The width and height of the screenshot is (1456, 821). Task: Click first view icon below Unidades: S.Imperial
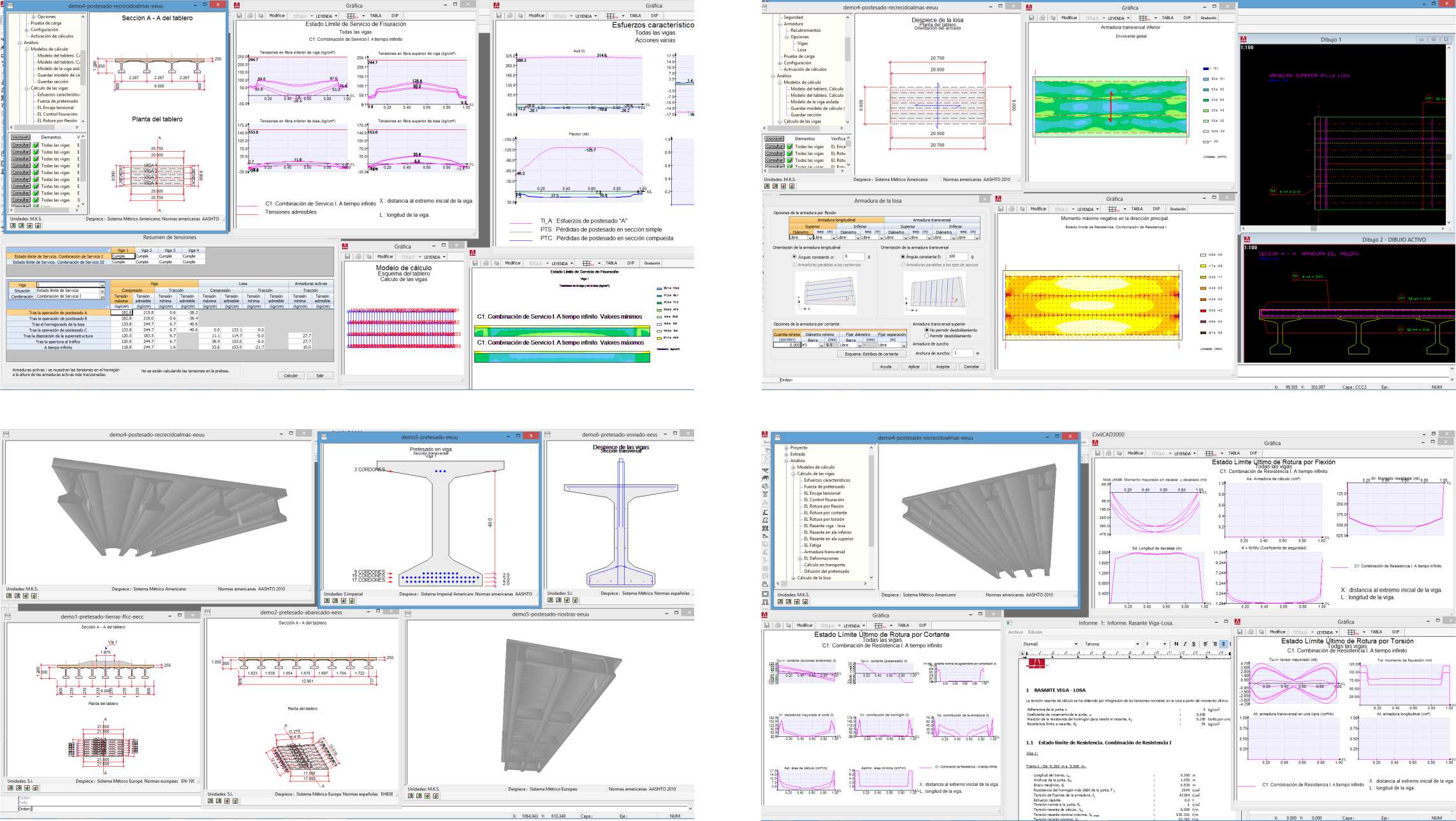pyautogui.click(x=327, y=600)
